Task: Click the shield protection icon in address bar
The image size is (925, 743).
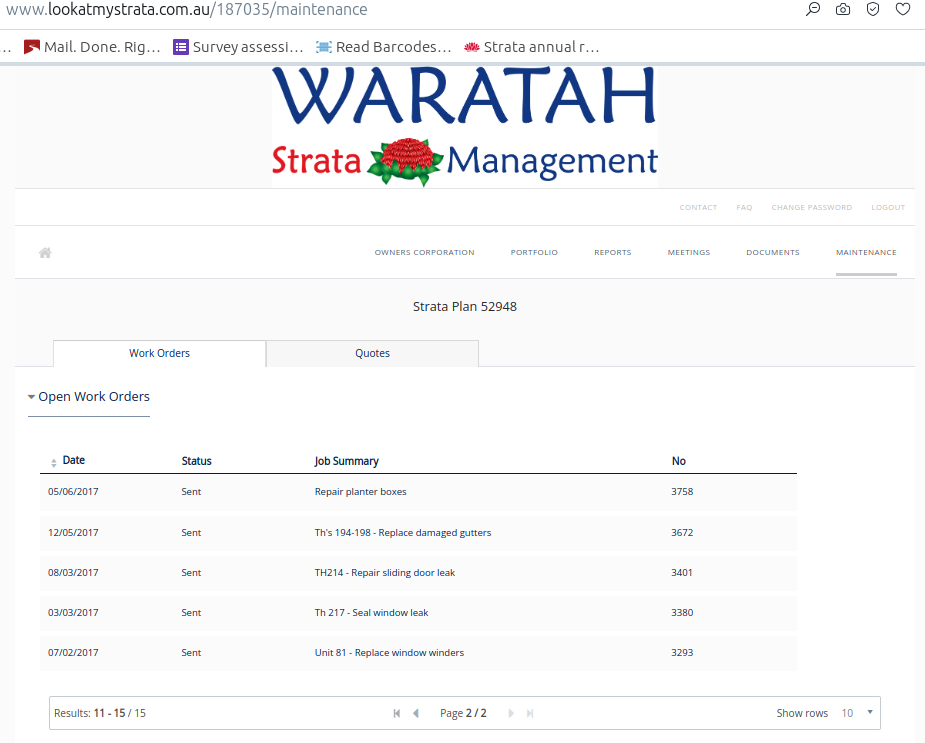Action: coord(873,9)
